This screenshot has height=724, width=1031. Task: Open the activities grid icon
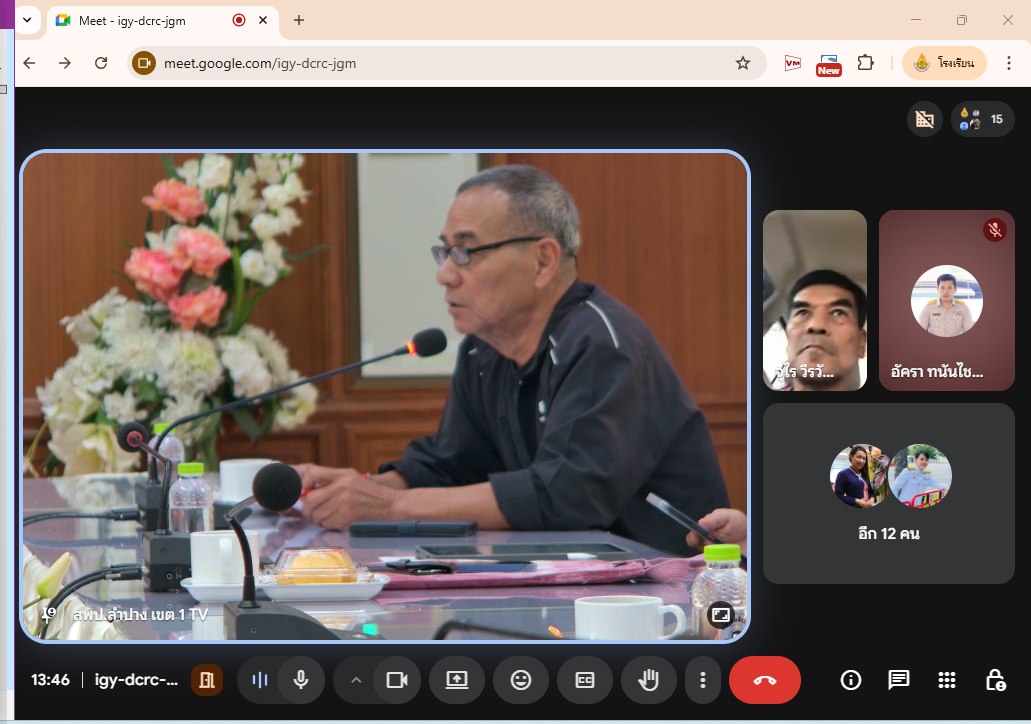click(947, 680)
